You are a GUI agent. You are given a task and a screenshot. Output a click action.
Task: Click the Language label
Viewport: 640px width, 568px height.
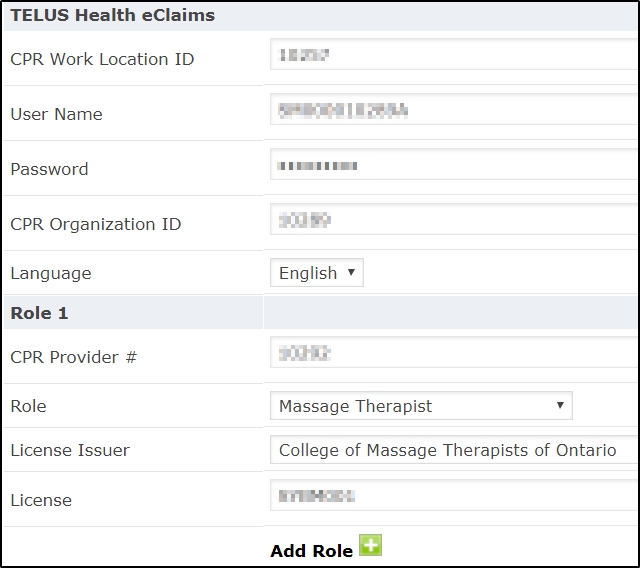pos(51,273)
